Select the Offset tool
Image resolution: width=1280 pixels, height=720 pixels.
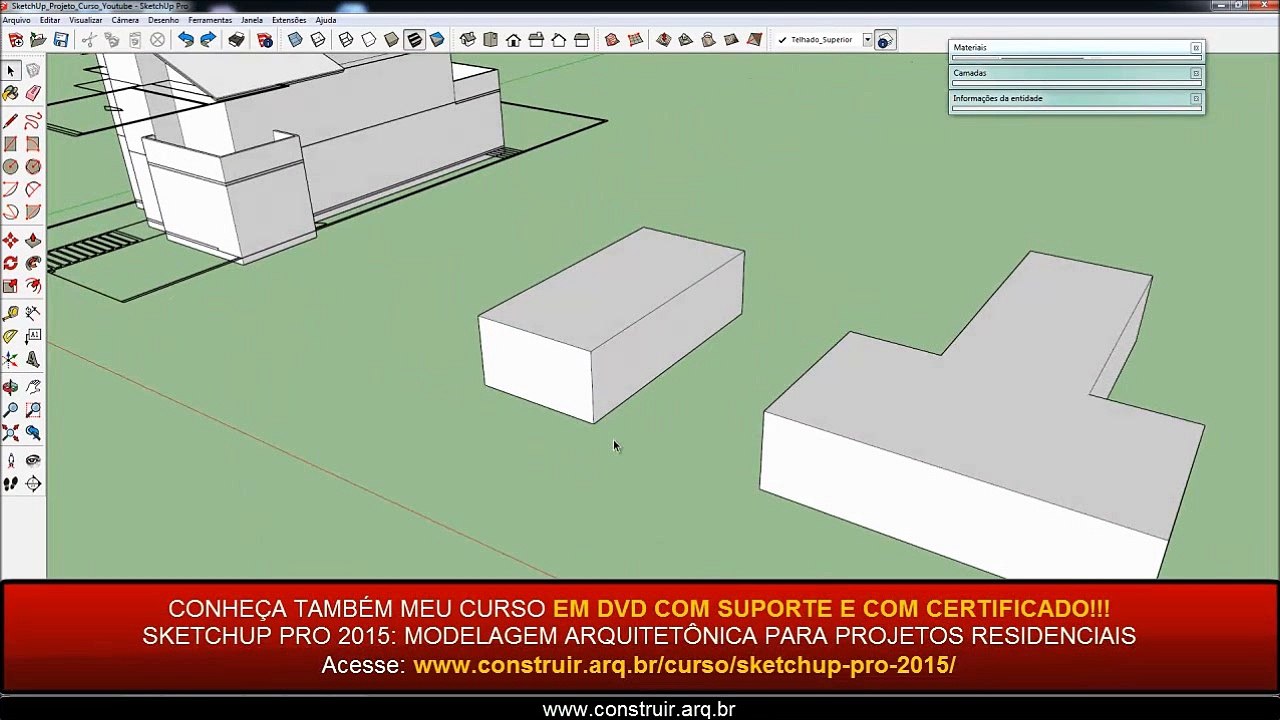(x=33, y=286)
